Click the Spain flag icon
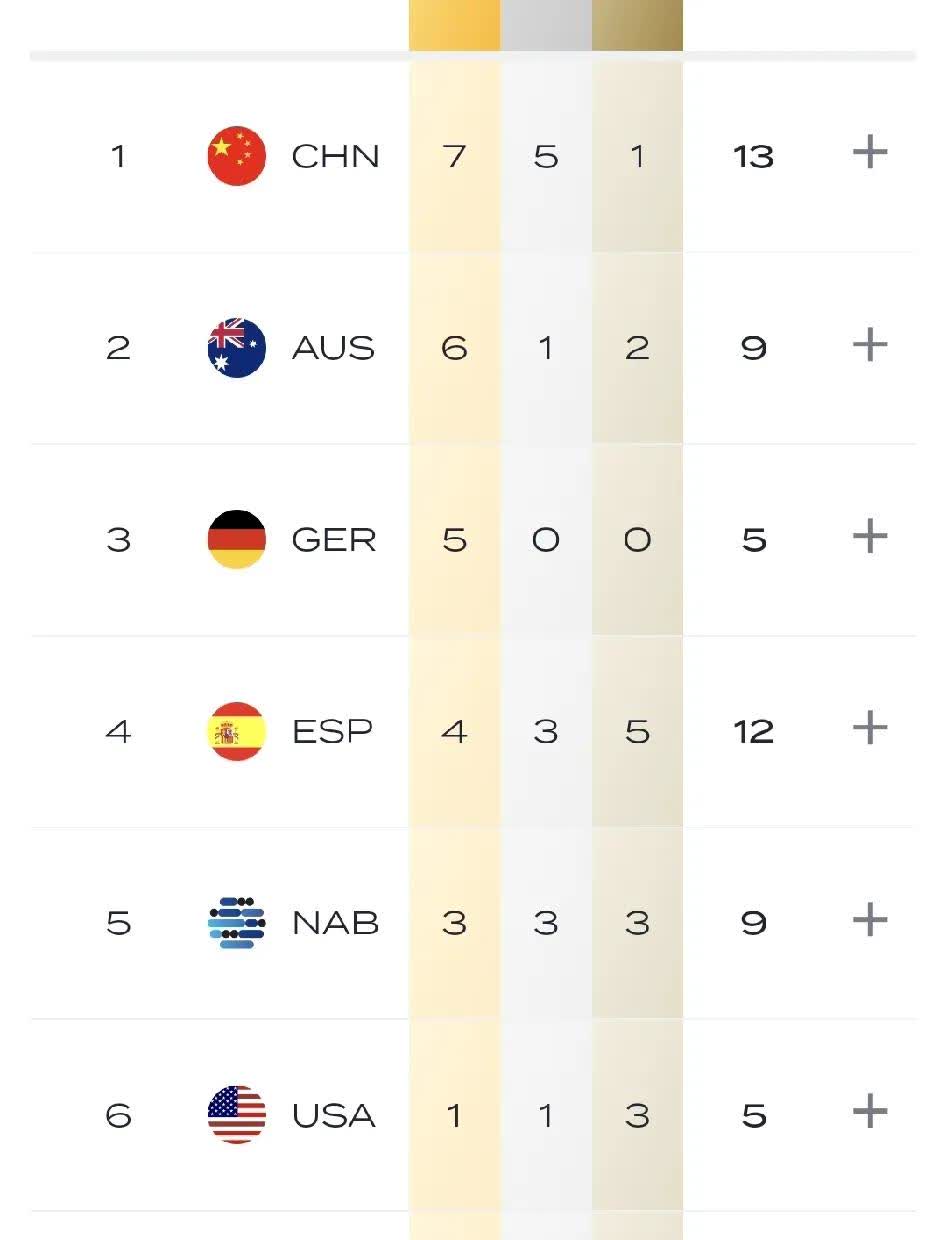This screenshot has height=1240, width=946. click(x=237, y=731)
